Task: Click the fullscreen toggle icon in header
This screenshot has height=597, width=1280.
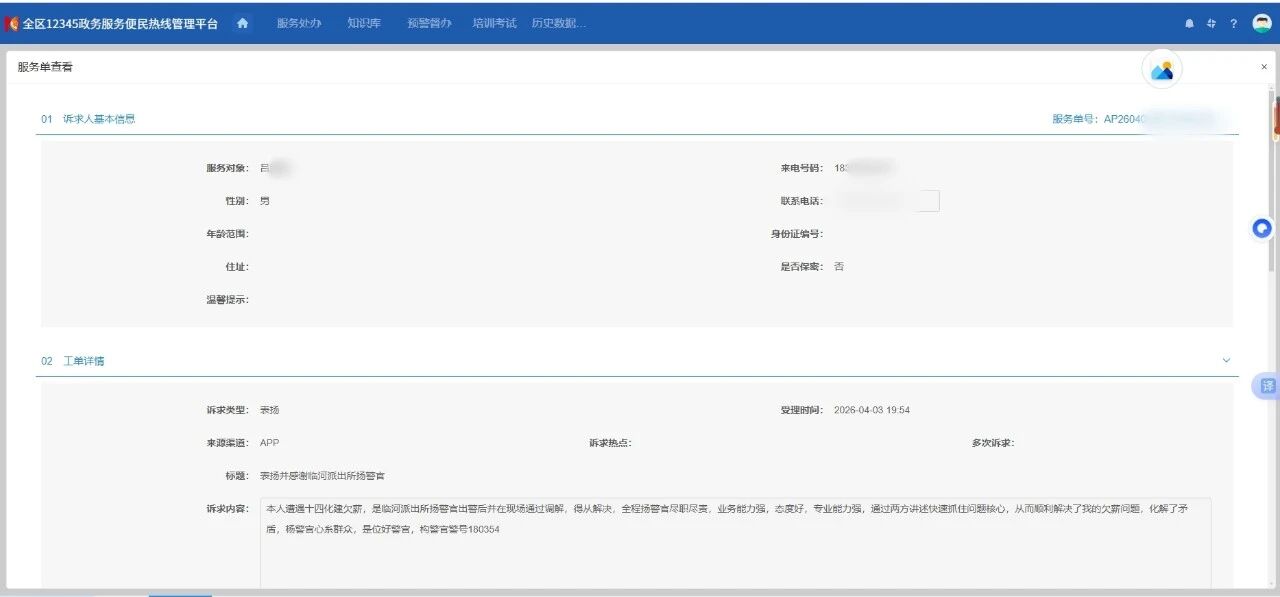Action: coord(1211,24)
